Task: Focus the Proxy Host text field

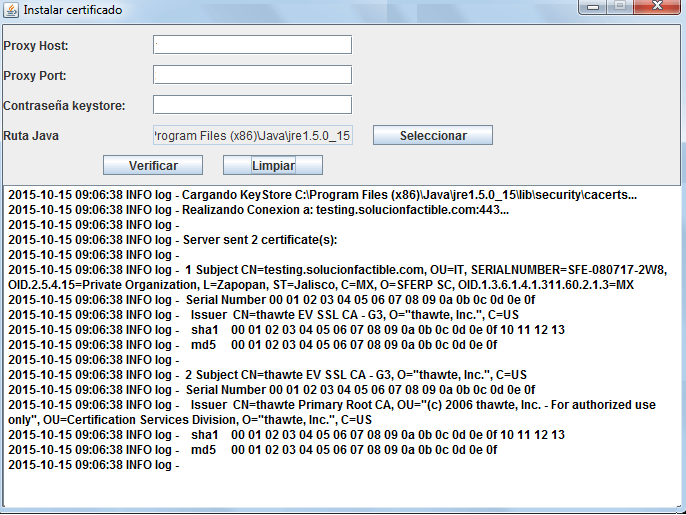Action: click(x=252, y=45)
